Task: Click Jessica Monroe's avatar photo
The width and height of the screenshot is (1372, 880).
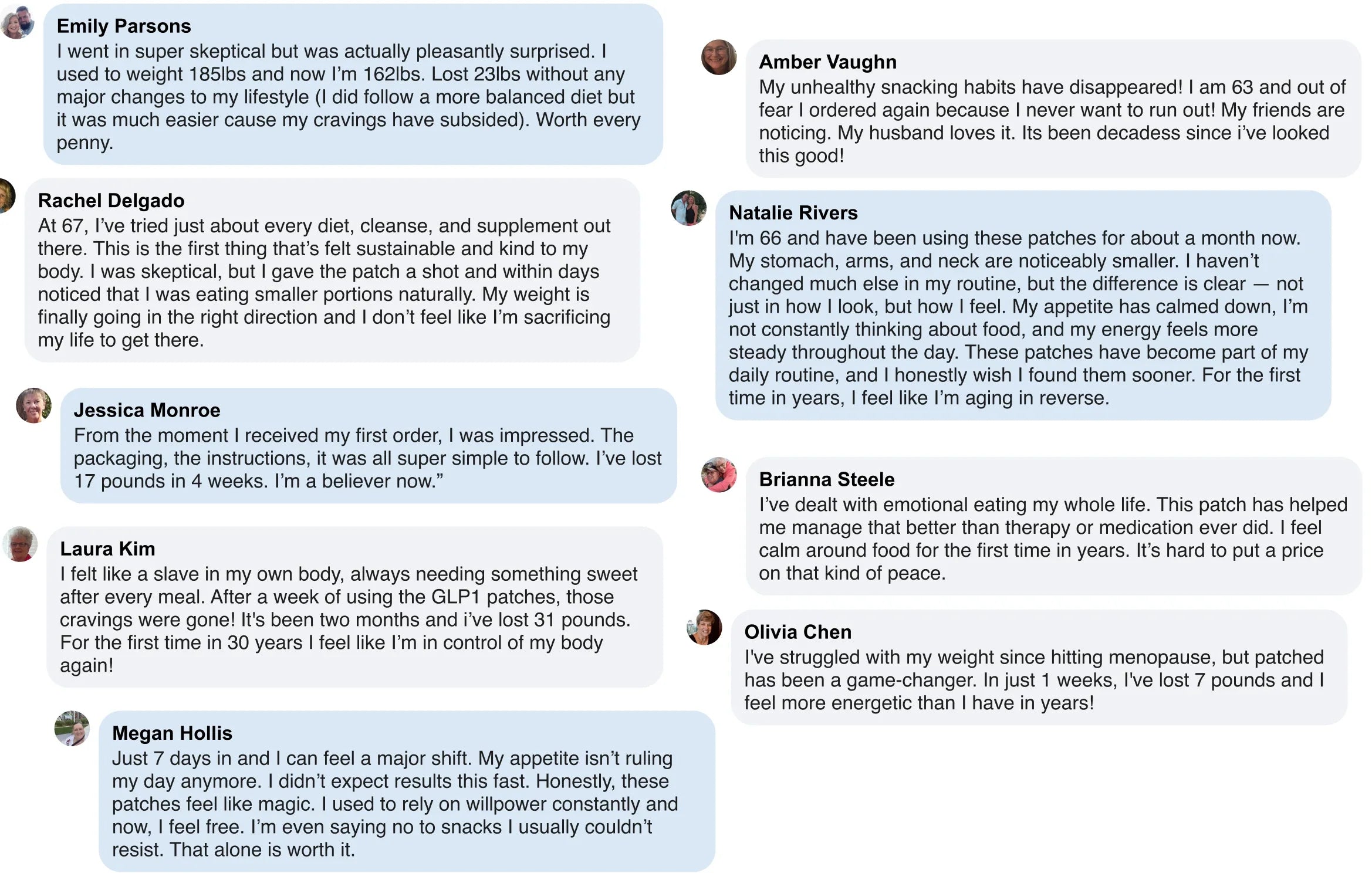Action: pos(33,405)
